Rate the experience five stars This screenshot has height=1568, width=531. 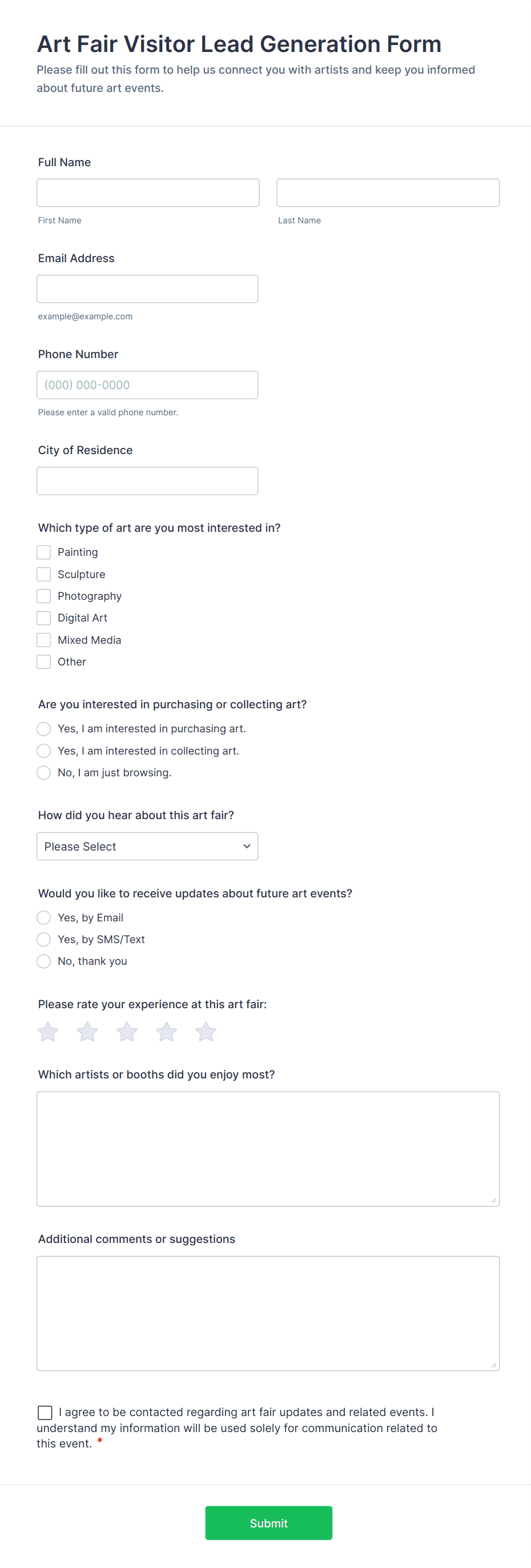(x=206, y=1032)
